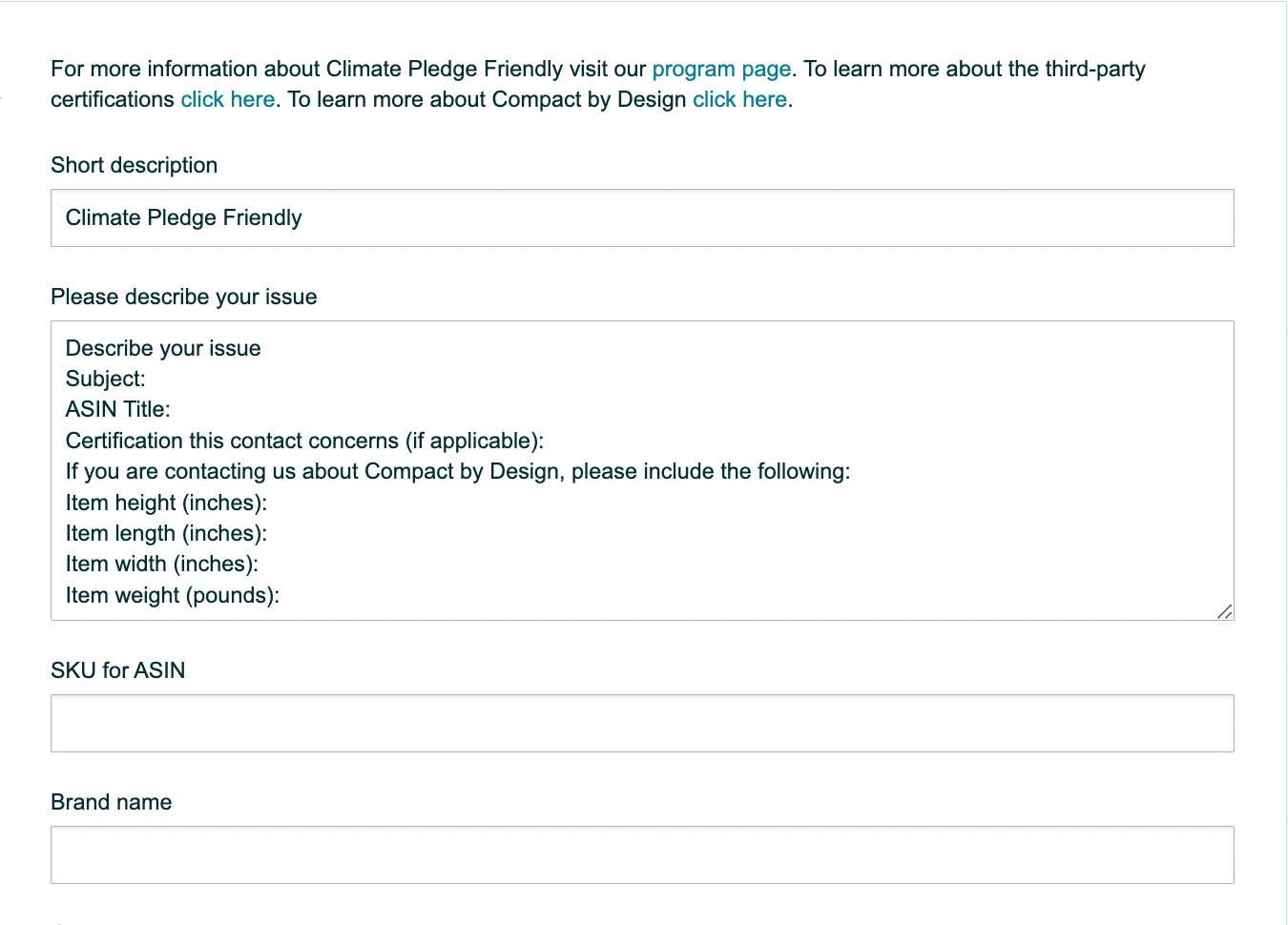Set cursor at 'Item height (inches):' line
The height and width of the screenshot is (925, 1288).
pos(166,503)
